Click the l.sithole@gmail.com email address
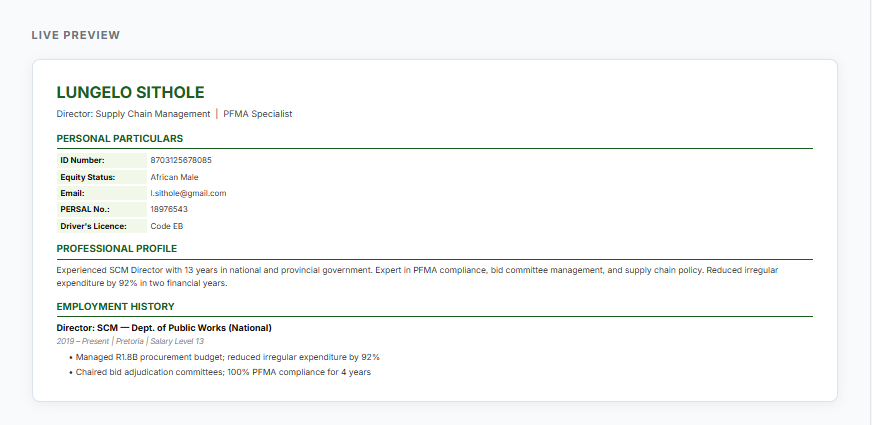This screenshot has width=872, height=425. [189, 193]
